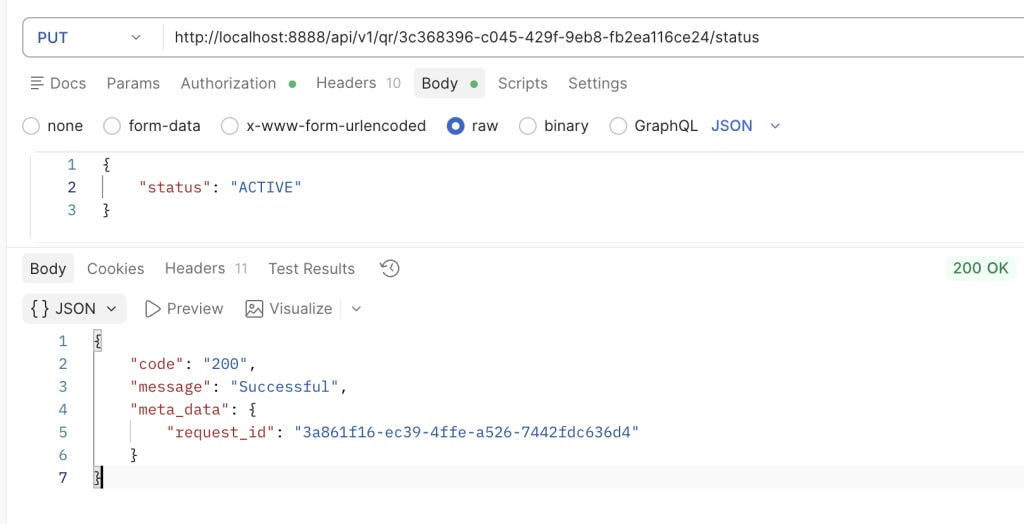Select the raw body option
The image size is (1024, 524).
click(x=473, y=125)
